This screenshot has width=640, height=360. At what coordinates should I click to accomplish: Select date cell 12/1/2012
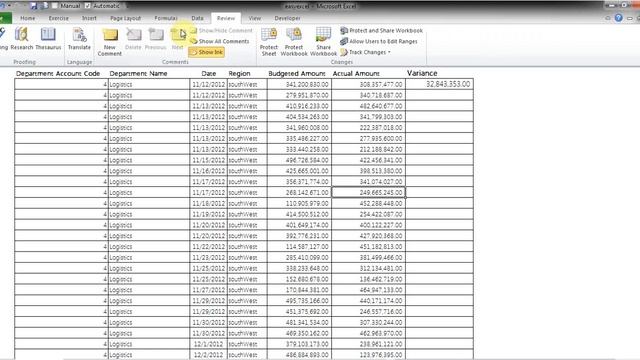click(208, 344)
